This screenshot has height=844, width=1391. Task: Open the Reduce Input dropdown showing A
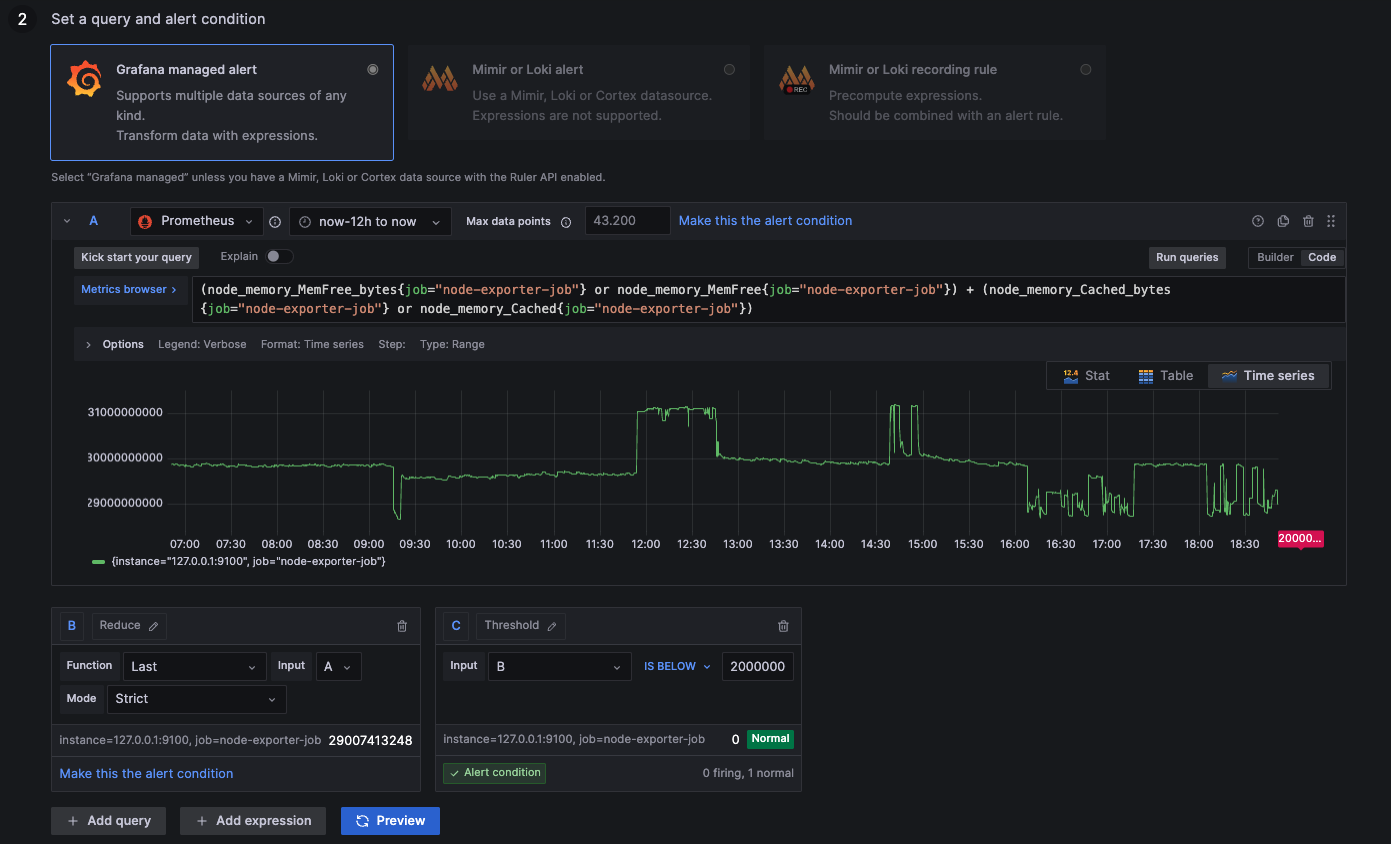point(338,666)
